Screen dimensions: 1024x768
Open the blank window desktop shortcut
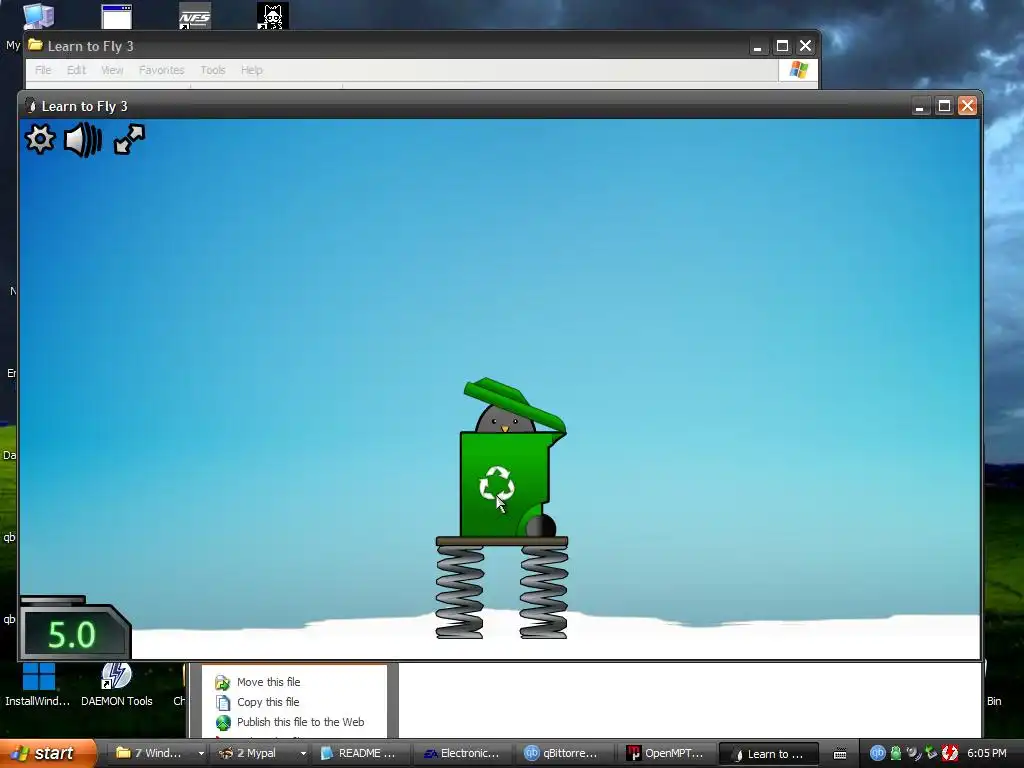tap(117, 16)
